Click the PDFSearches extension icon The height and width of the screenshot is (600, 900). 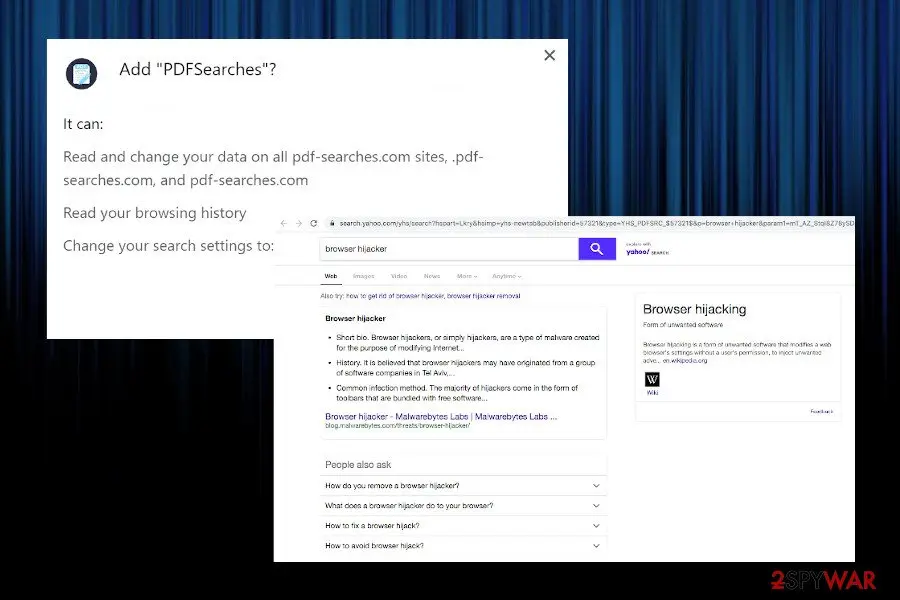[82, 73]
